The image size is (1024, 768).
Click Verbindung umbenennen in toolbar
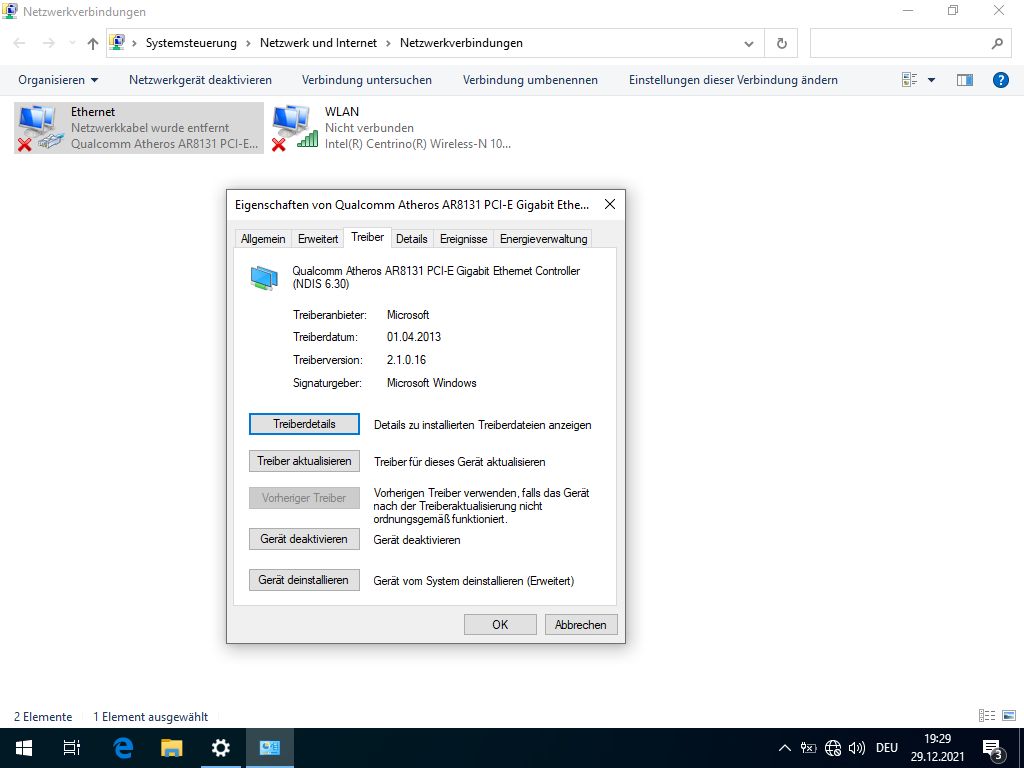point(530,80)
